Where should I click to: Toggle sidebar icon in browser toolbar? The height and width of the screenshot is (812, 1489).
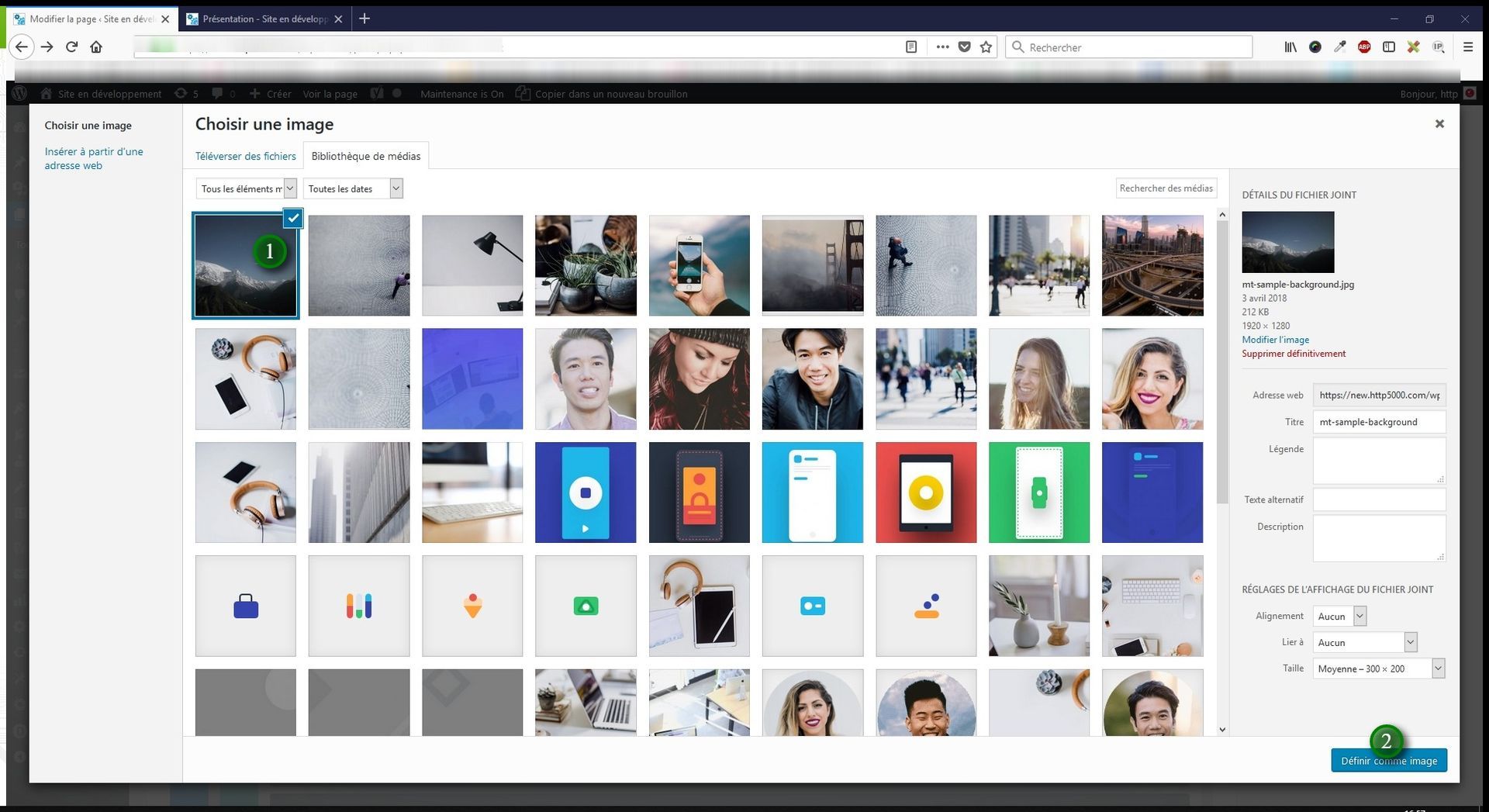pyautogui.click(x=1389, y=47)
